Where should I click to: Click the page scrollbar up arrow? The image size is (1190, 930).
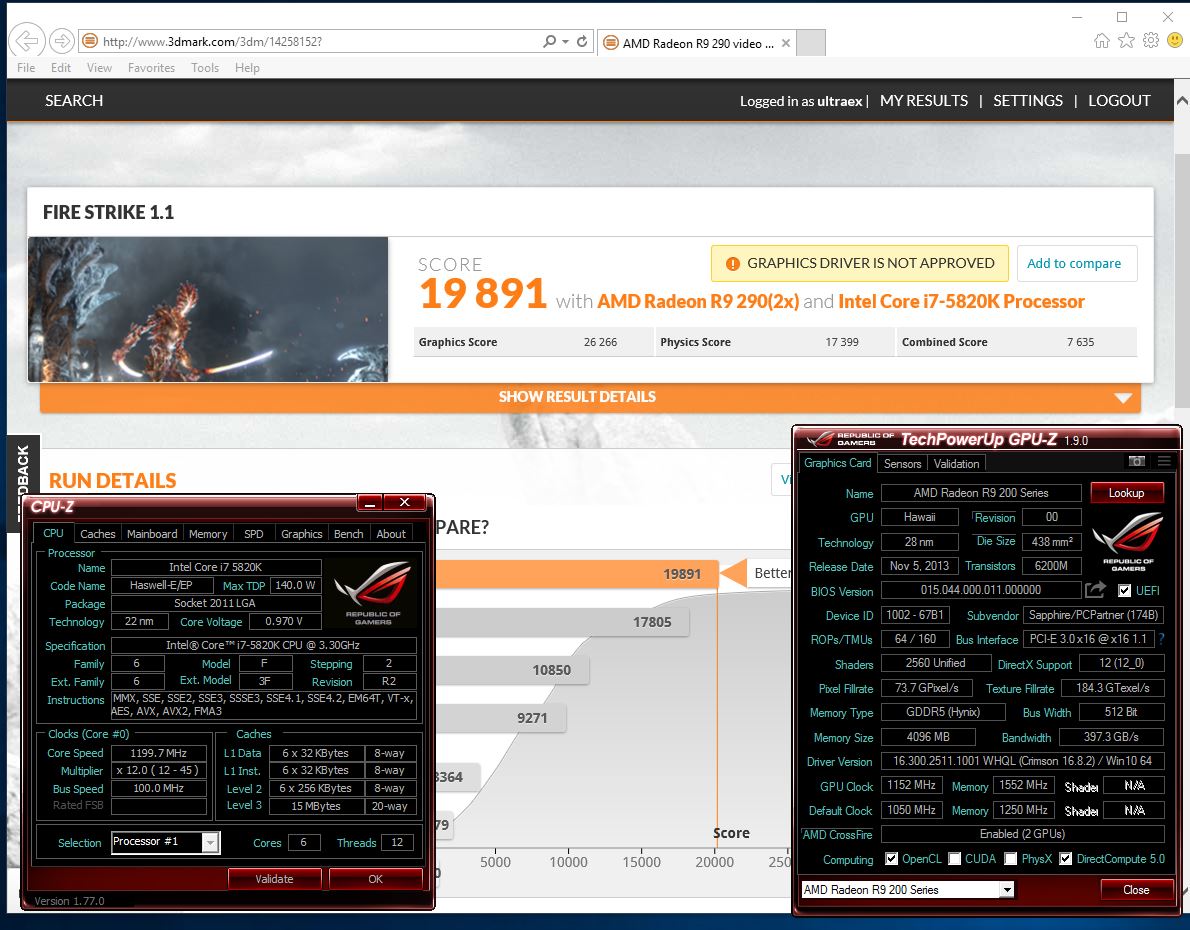click(x=1182, y=100)
